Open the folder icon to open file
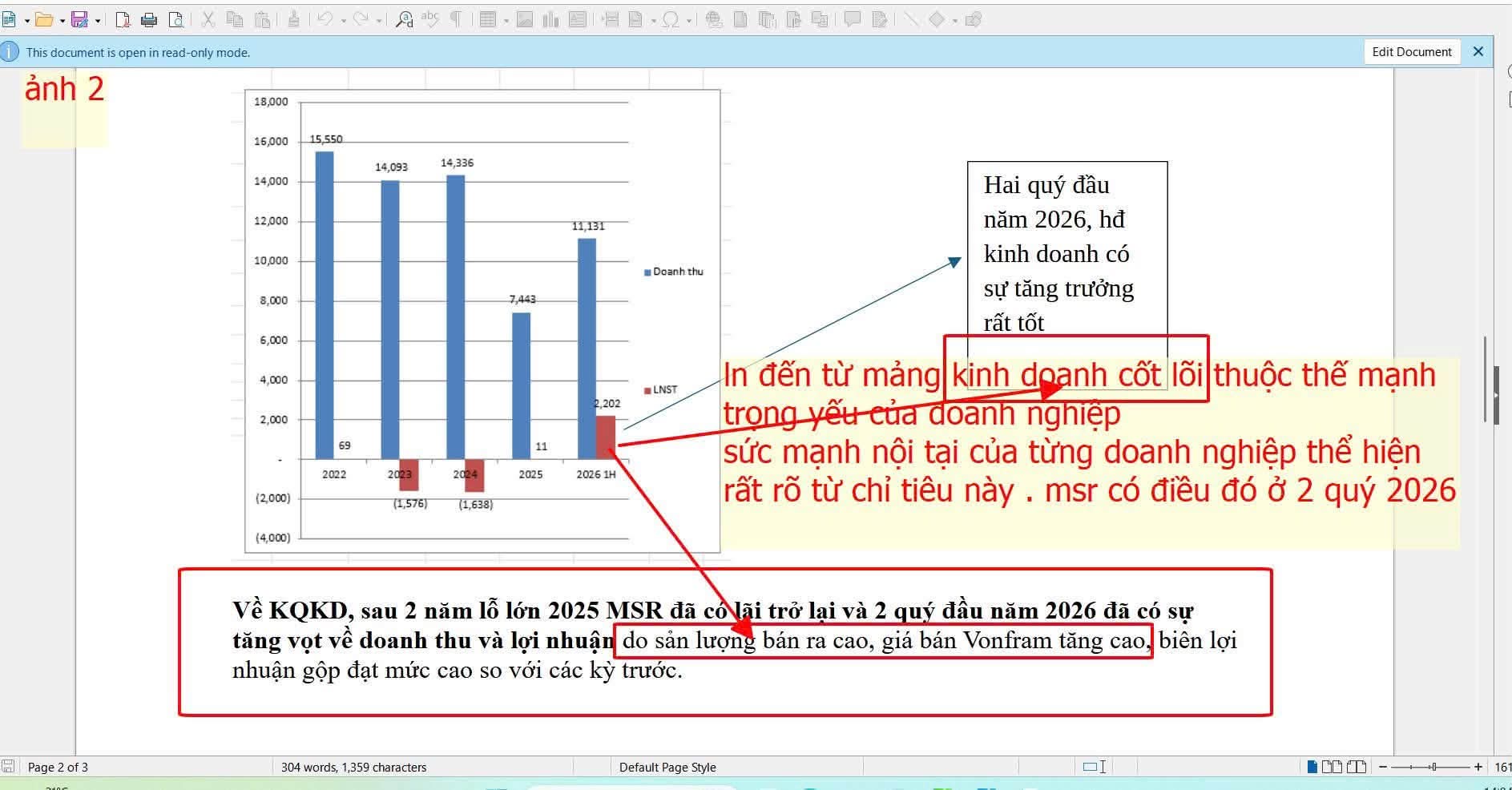 pyautogui.click(x=44, y=20)
